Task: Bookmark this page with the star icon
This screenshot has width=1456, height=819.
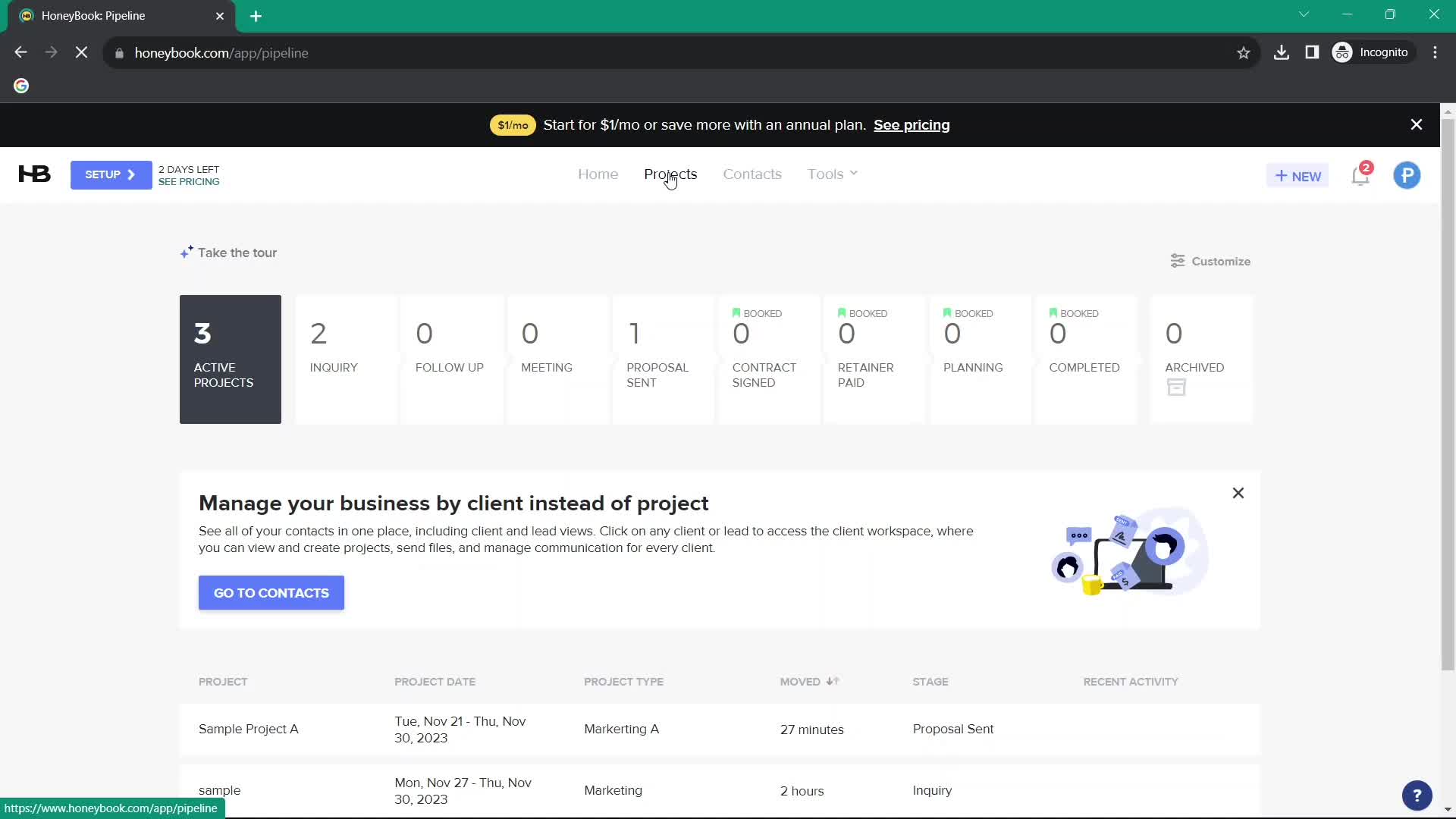Action: (1243, 53)
